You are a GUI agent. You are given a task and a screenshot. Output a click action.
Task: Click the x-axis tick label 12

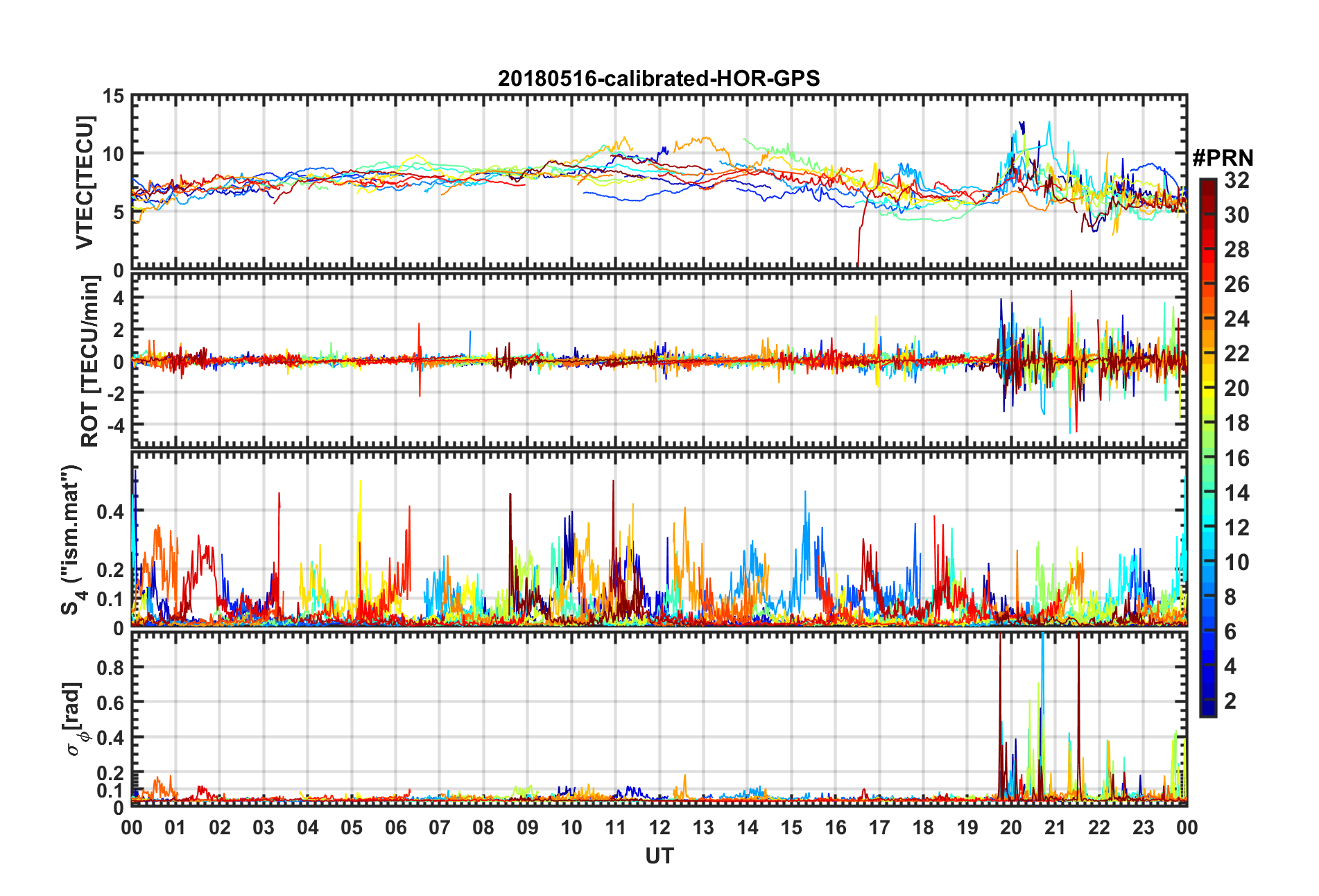click(x=659, y=827)
